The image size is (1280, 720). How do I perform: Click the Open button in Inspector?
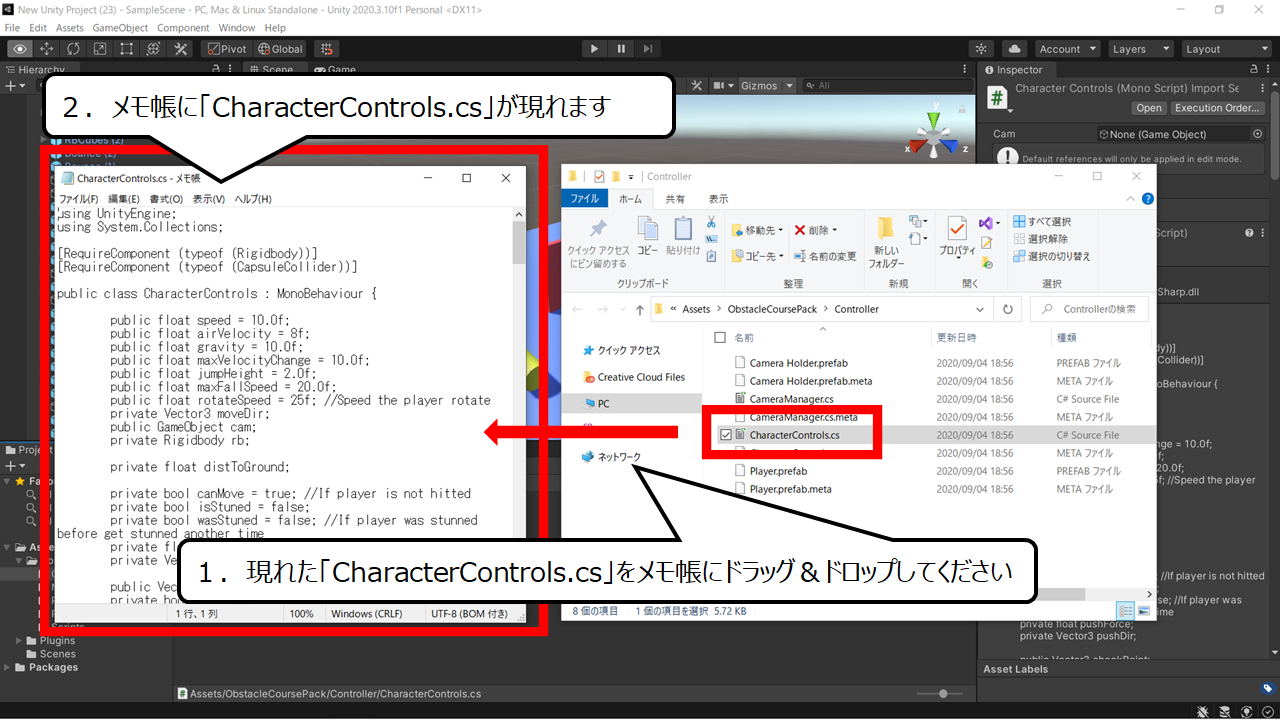[x=1149, y=108]
